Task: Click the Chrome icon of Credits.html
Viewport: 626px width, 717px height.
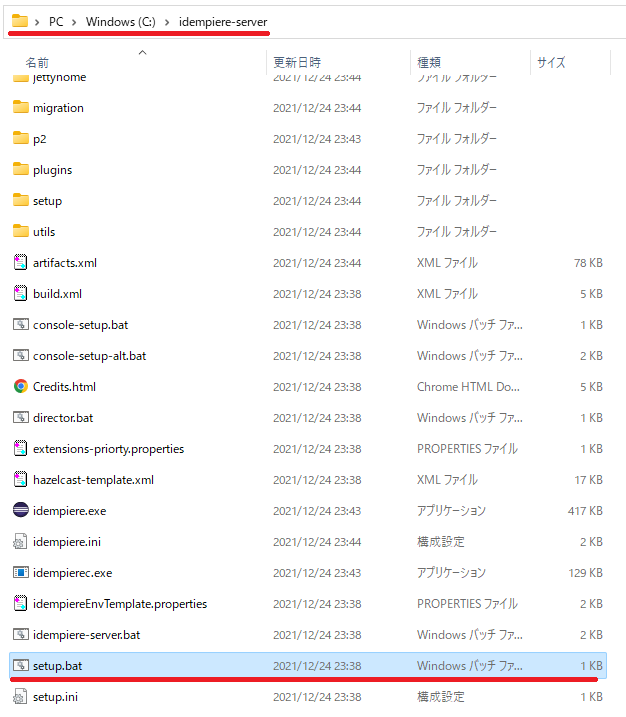Action: point(21,386)
